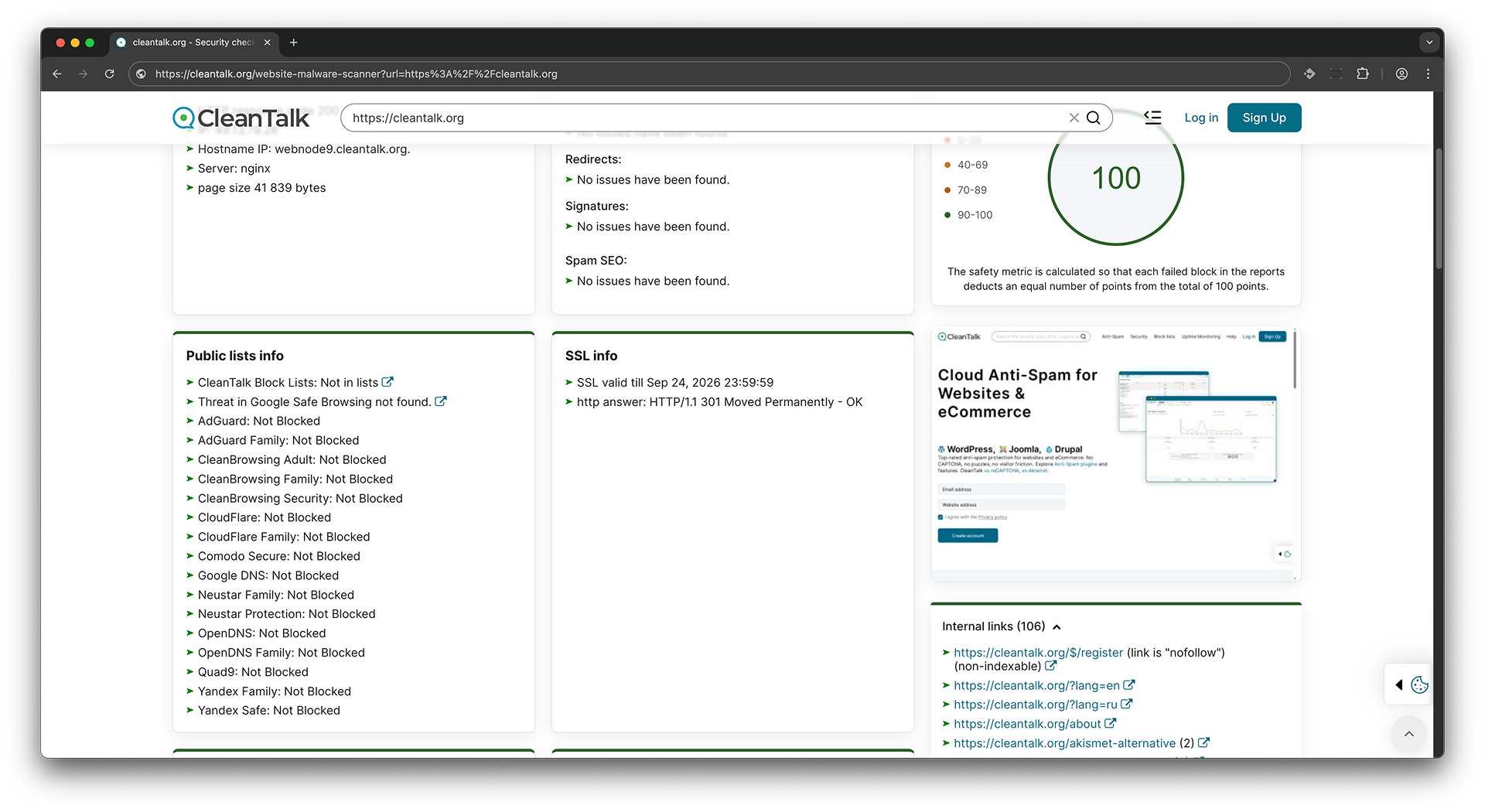Viewport: 1485px width, 812px height.
Task: Open external icon beside ?lang=en link
Action: pyautogui.click(x=1129, y=685)
